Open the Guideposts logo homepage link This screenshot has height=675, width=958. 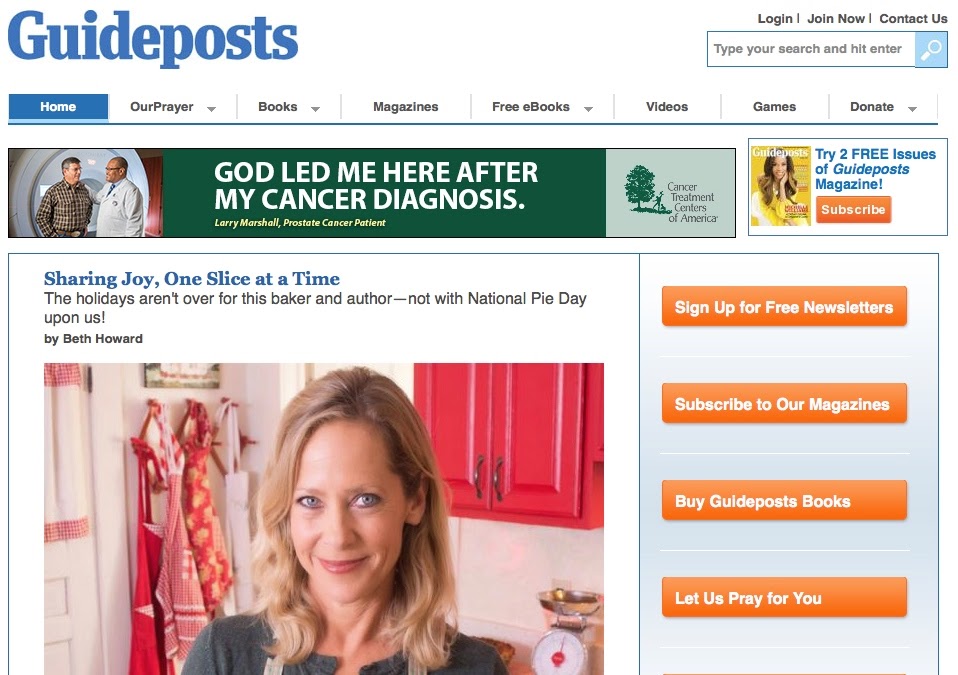pos(153,38)
